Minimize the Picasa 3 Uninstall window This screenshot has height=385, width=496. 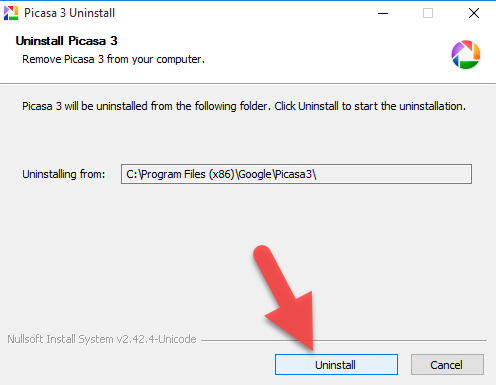tap(383, 13)
